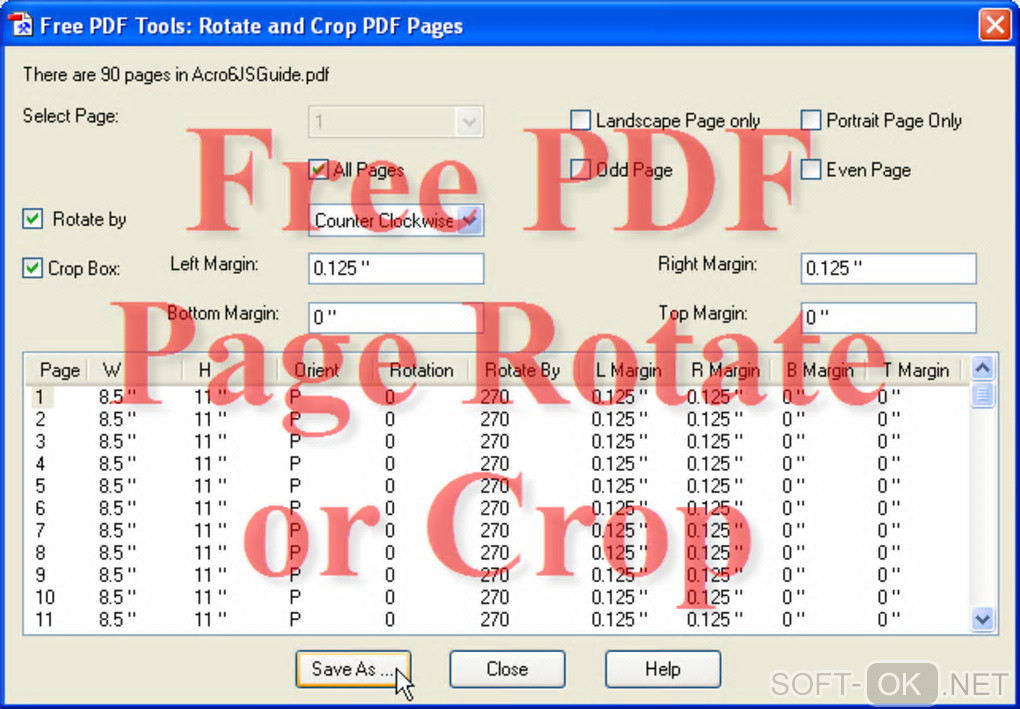Click the W column header
1020x709 pixels.
134,370
